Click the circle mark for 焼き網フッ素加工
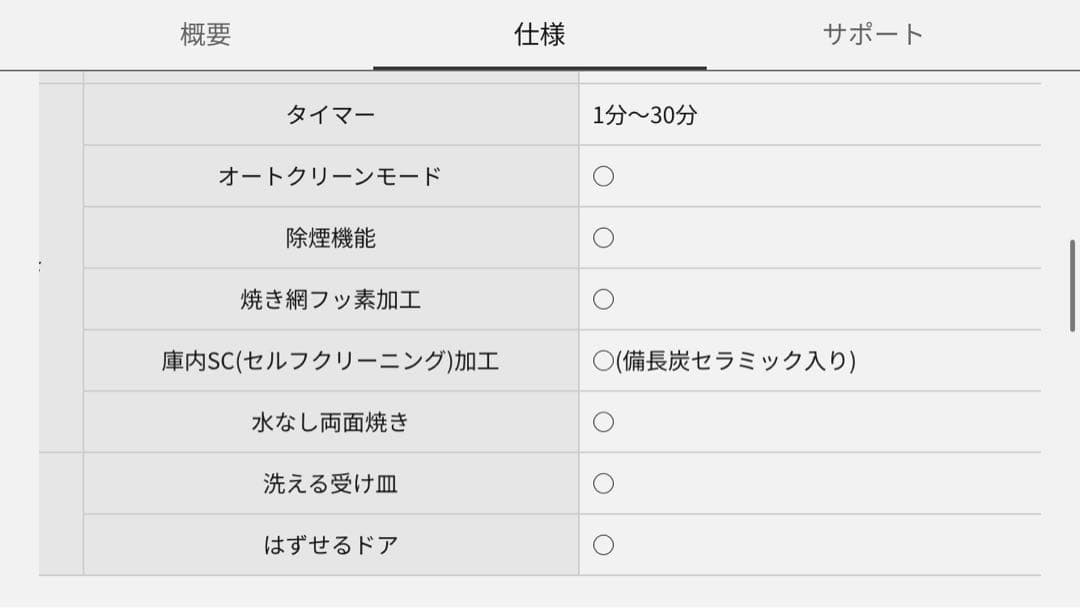Image resolution: width=1080 pixels, height=608 pixels. (x=602, y=298)
